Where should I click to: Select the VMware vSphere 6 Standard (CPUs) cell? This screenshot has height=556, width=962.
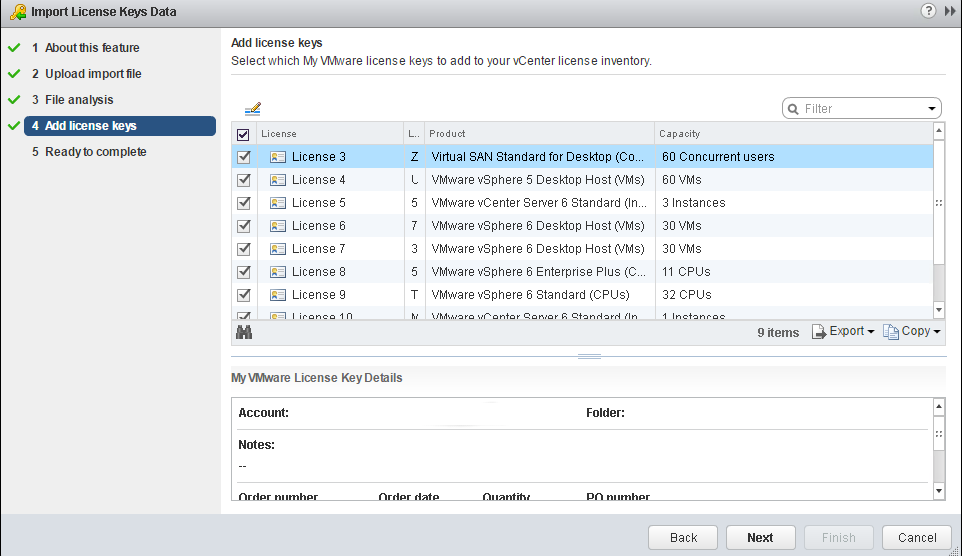[x=539, y=295]
